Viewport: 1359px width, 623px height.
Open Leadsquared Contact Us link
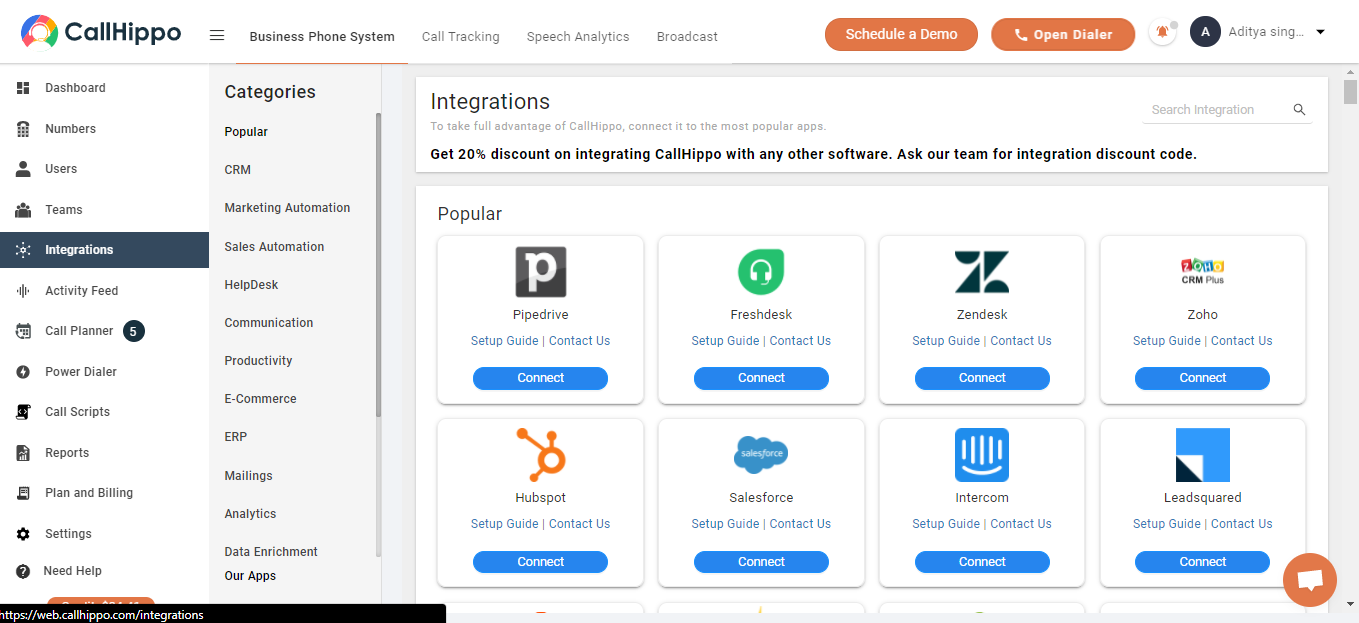coord(1242,524)
